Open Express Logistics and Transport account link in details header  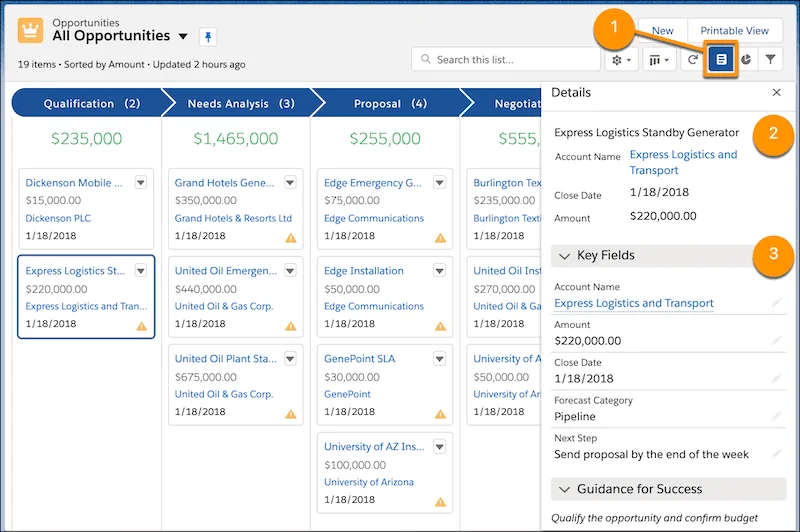(683, 162)
